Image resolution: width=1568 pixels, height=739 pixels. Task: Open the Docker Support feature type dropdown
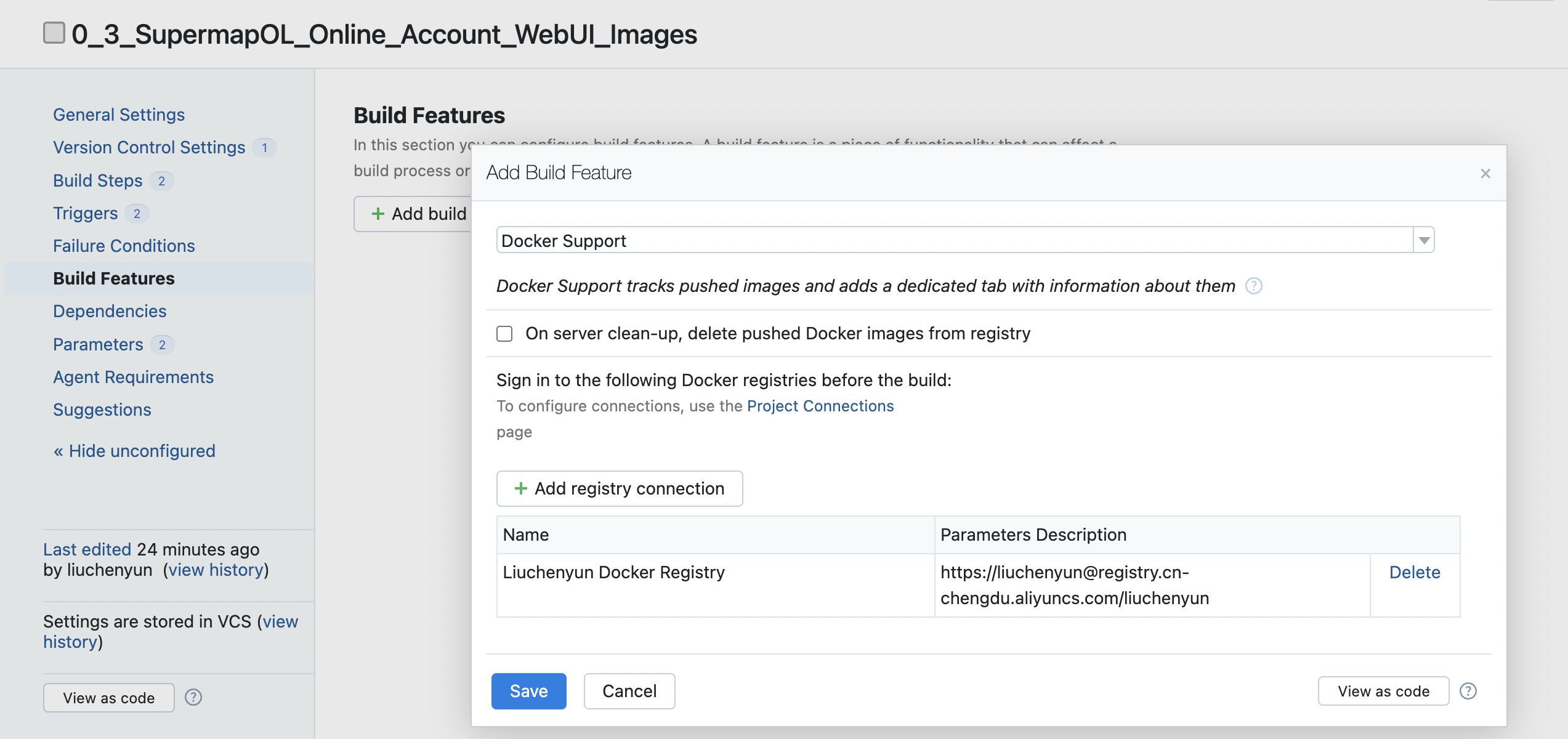pos(955,240)
